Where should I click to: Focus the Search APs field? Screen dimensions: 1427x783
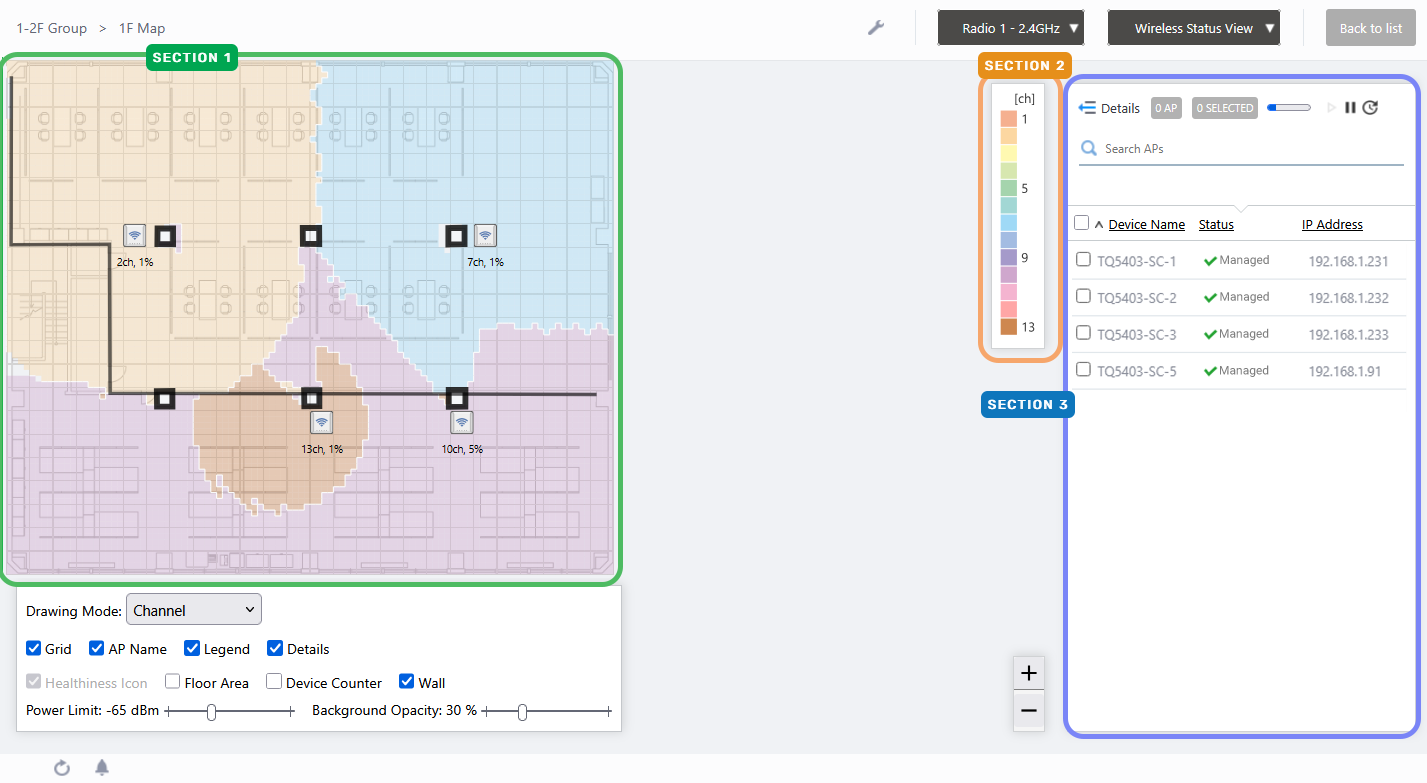(1242, 149)
